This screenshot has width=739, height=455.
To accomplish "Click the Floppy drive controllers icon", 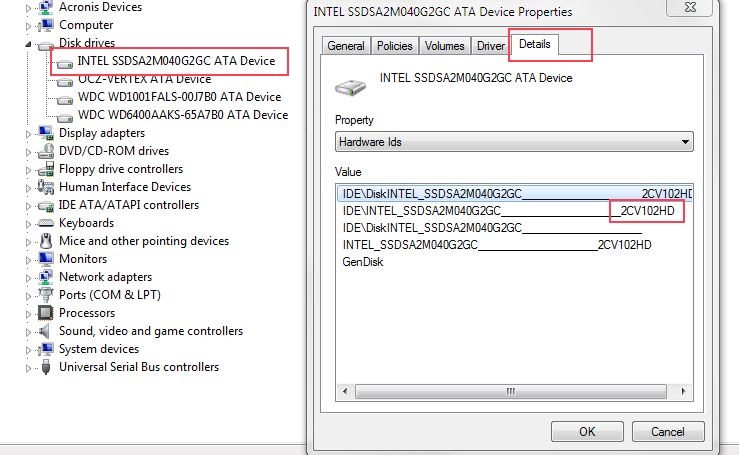I will click(x=46, y=169).
